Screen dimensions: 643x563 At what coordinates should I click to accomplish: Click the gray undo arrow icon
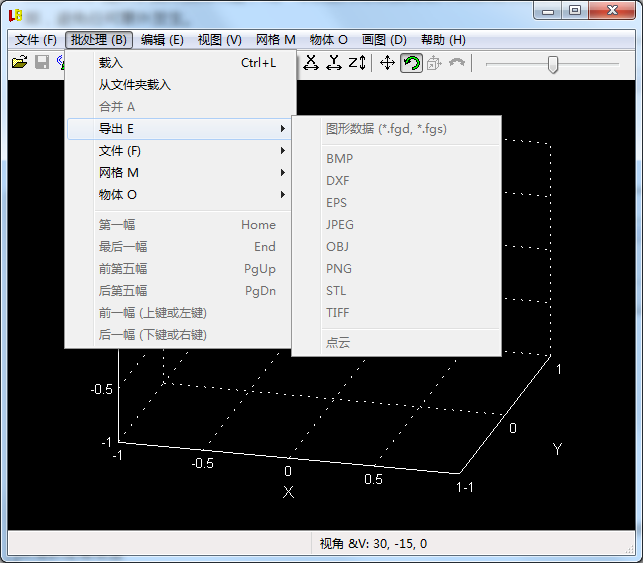coord(457,62)
